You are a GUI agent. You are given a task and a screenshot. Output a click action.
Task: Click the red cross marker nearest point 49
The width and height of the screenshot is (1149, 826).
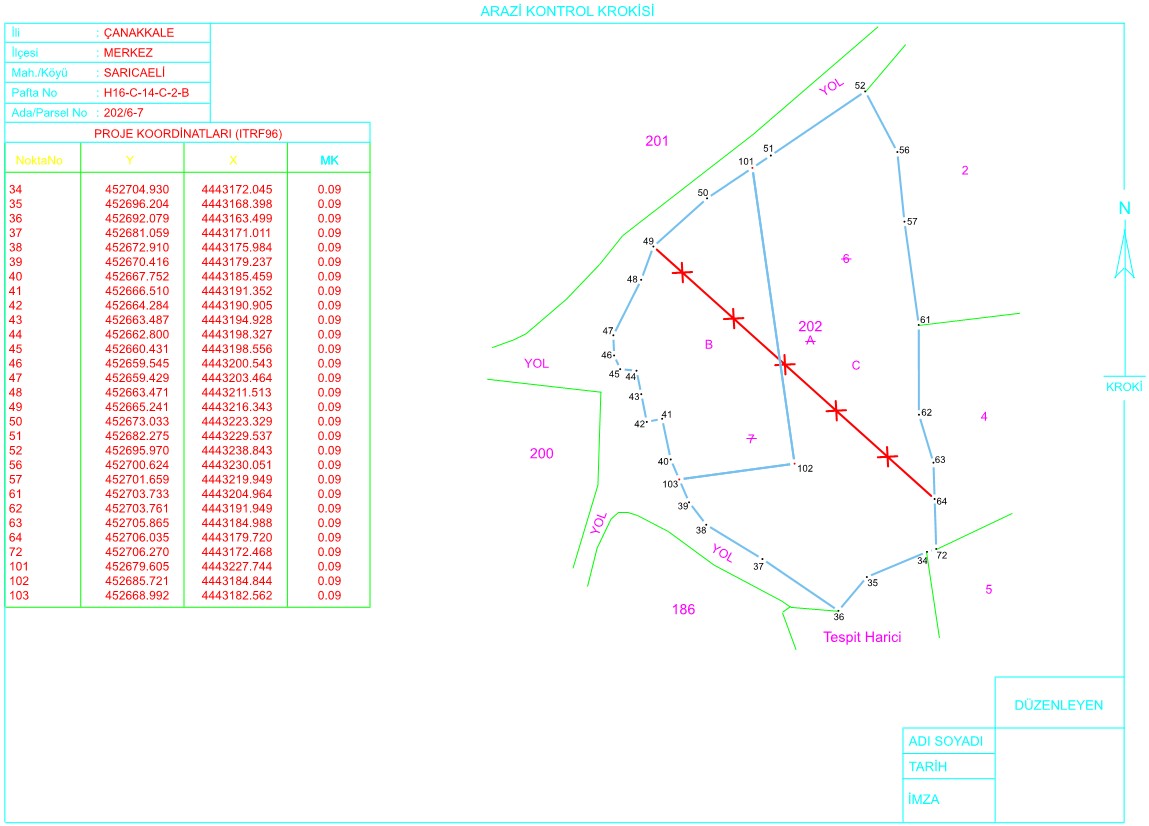682,271
